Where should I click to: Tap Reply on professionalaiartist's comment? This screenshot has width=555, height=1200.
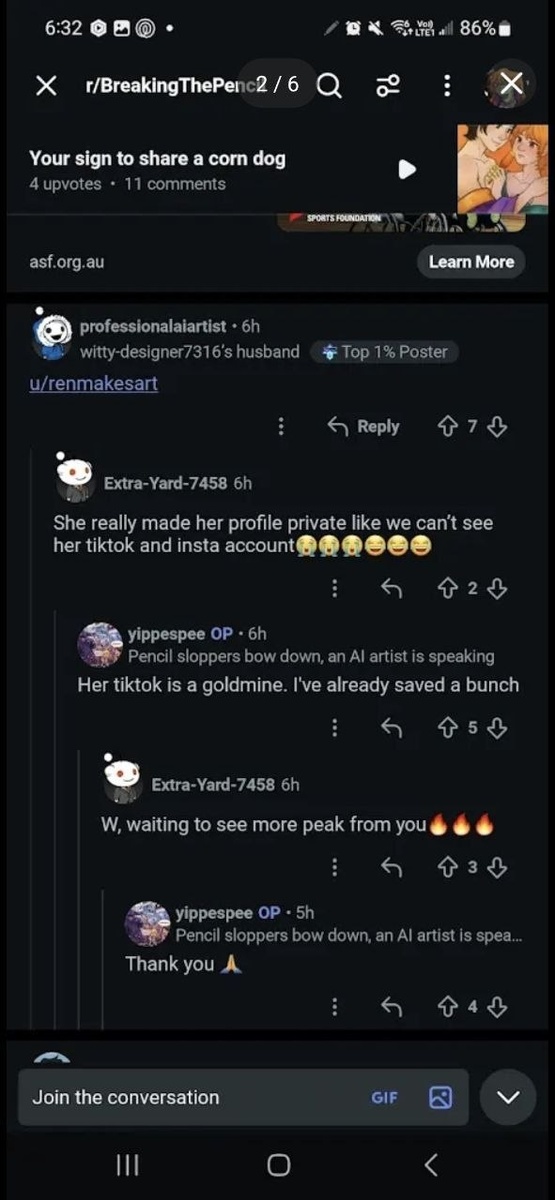pos(364,427)
